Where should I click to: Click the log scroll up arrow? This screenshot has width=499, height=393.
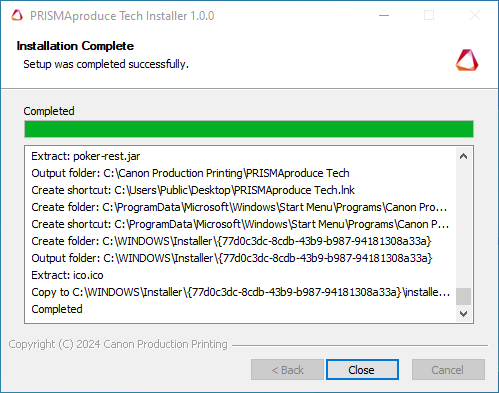tap(463, 156)
